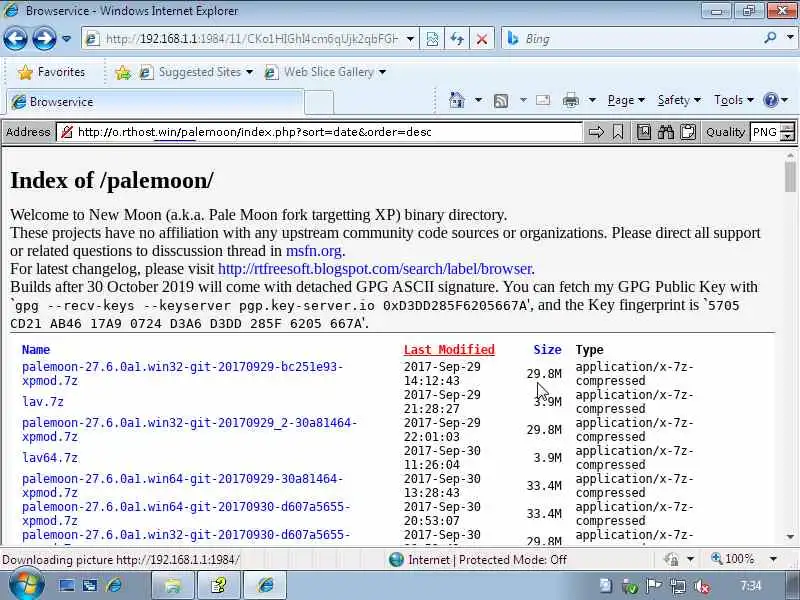This screenshot has height=600, width=800.
Task: Click the muted volume tray icon
Action: [x=703, y=586]
